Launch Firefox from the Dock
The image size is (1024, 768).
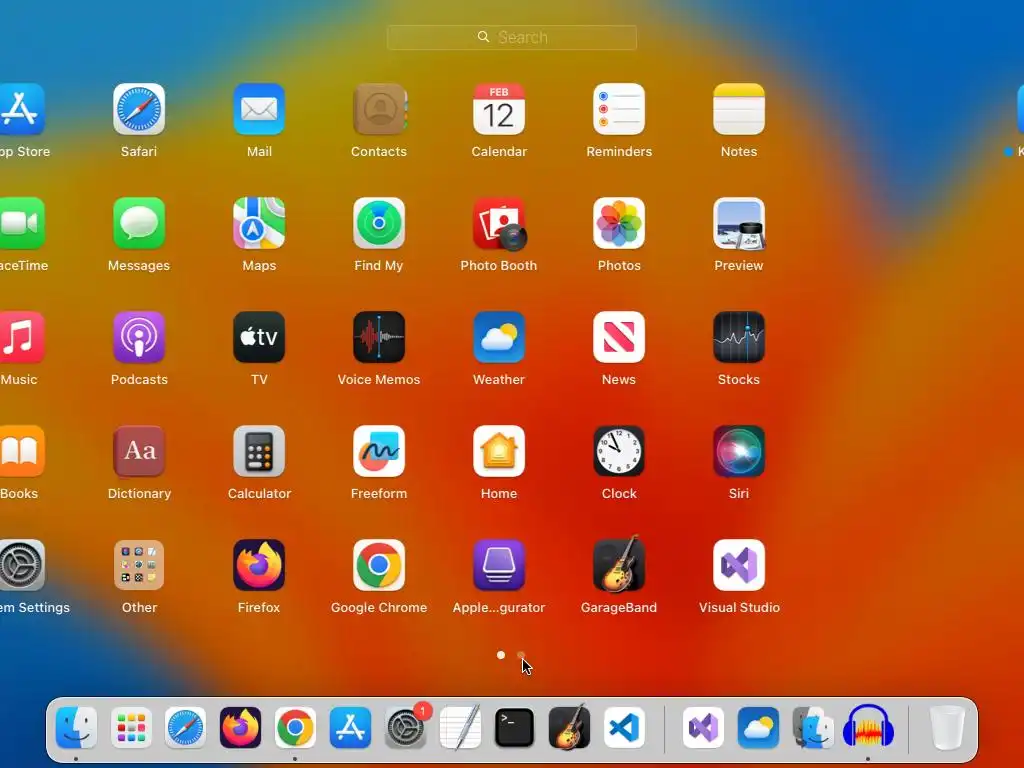[240, 728]
